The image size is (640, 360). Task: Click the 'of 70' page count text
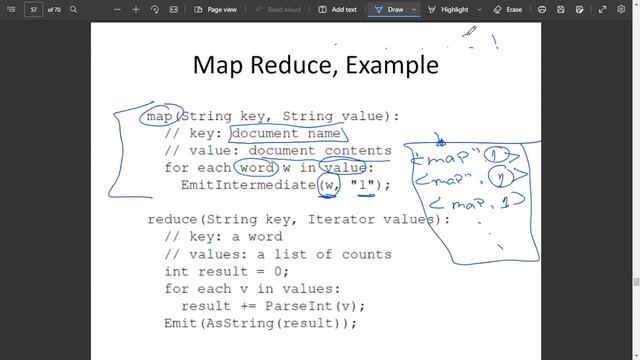coord(54,9)
